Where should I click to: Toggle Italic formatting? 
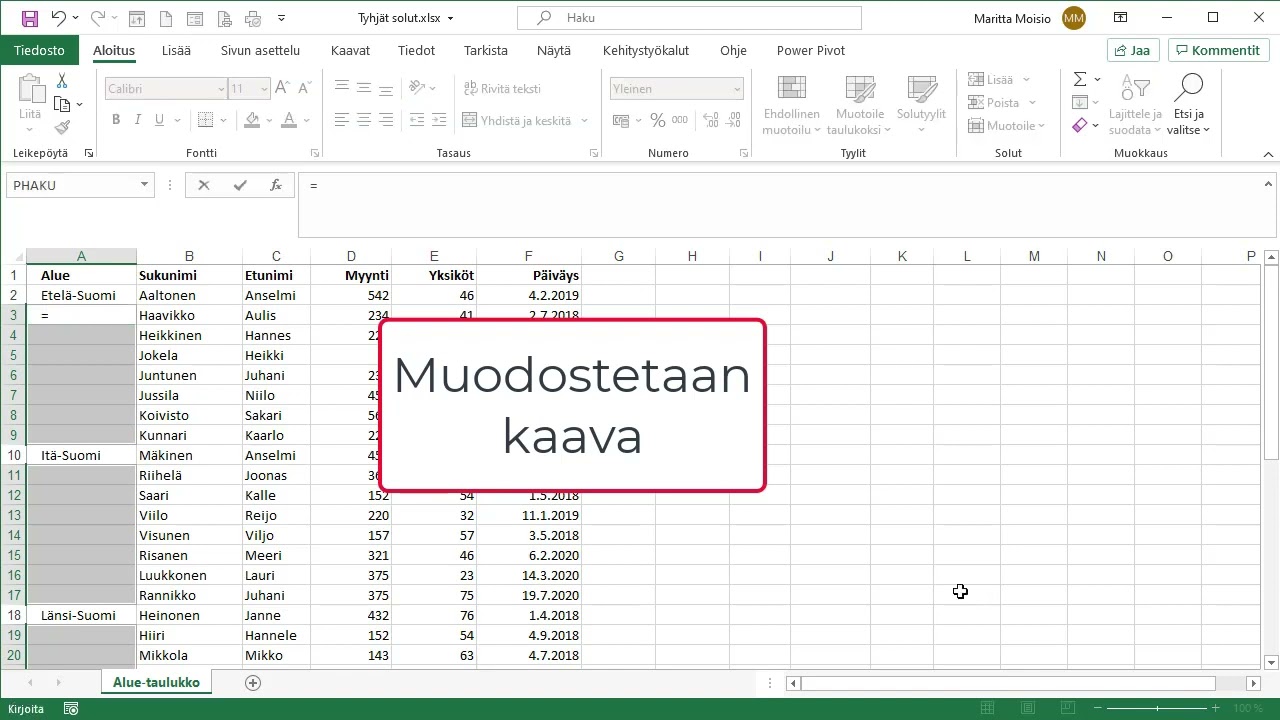138,120
